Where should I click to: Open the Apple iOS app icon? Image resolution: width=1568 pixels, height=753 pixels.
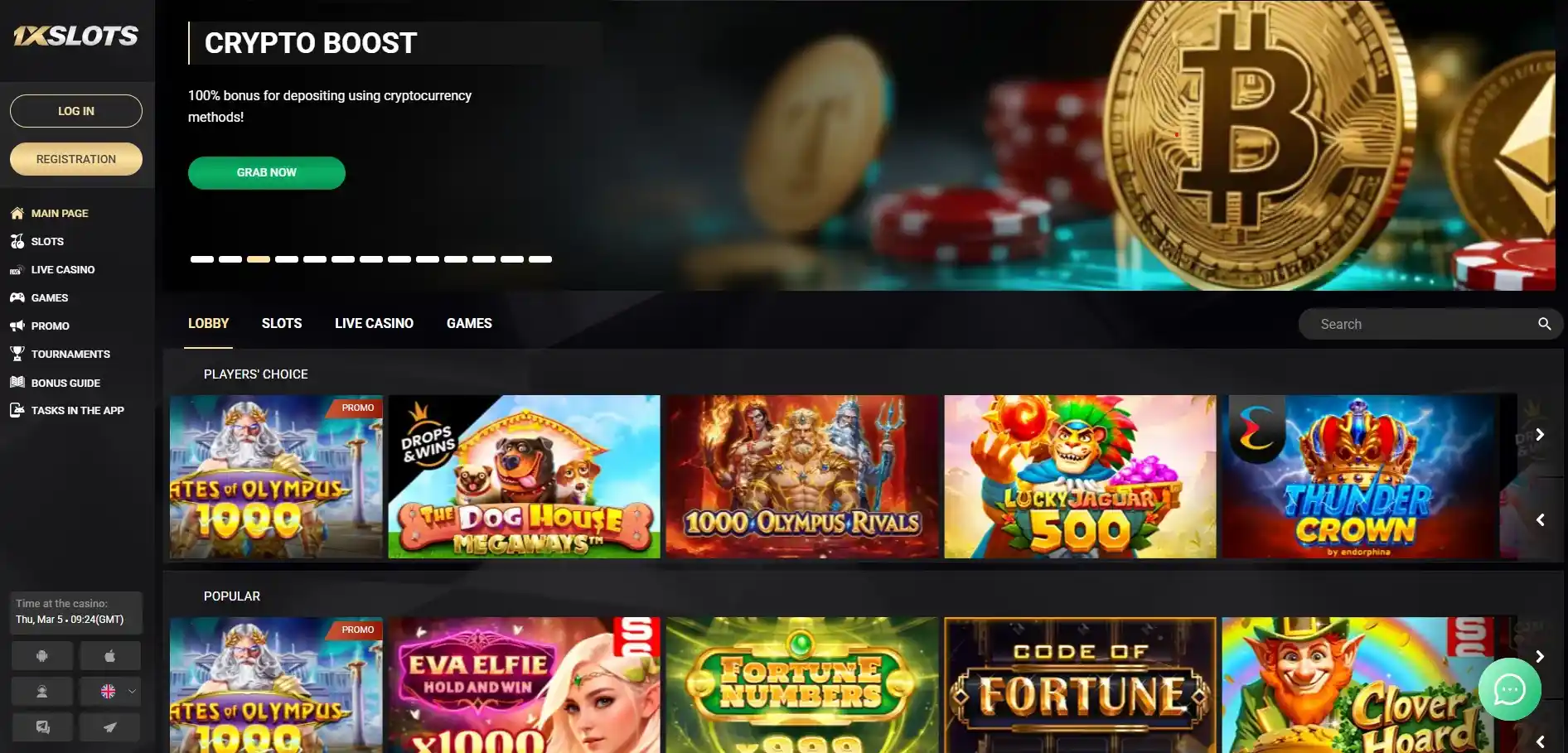tap(110, 656)
